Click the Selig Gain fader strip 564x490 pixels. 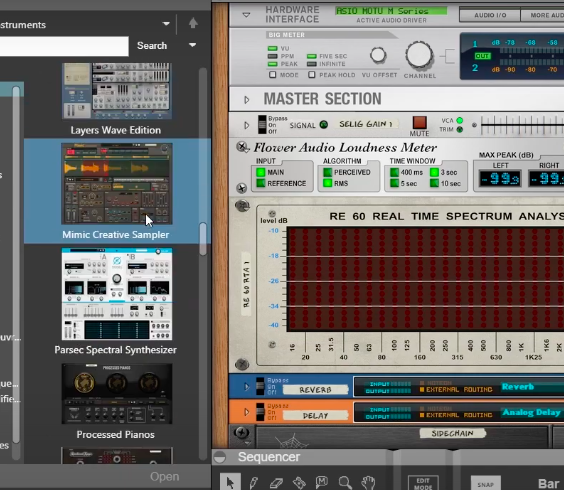click(x=522, y=125)
